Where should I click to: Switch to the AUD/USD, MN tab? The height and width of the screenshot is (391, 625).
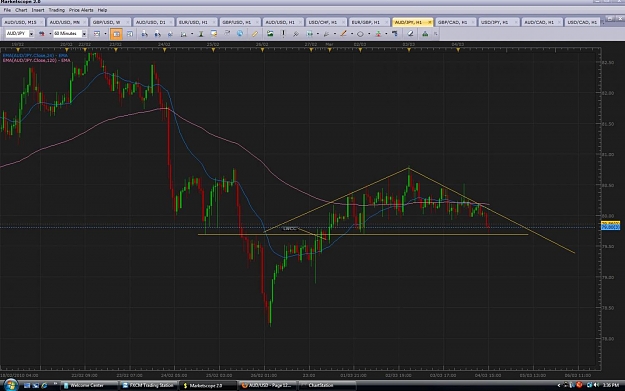[67, 22]
